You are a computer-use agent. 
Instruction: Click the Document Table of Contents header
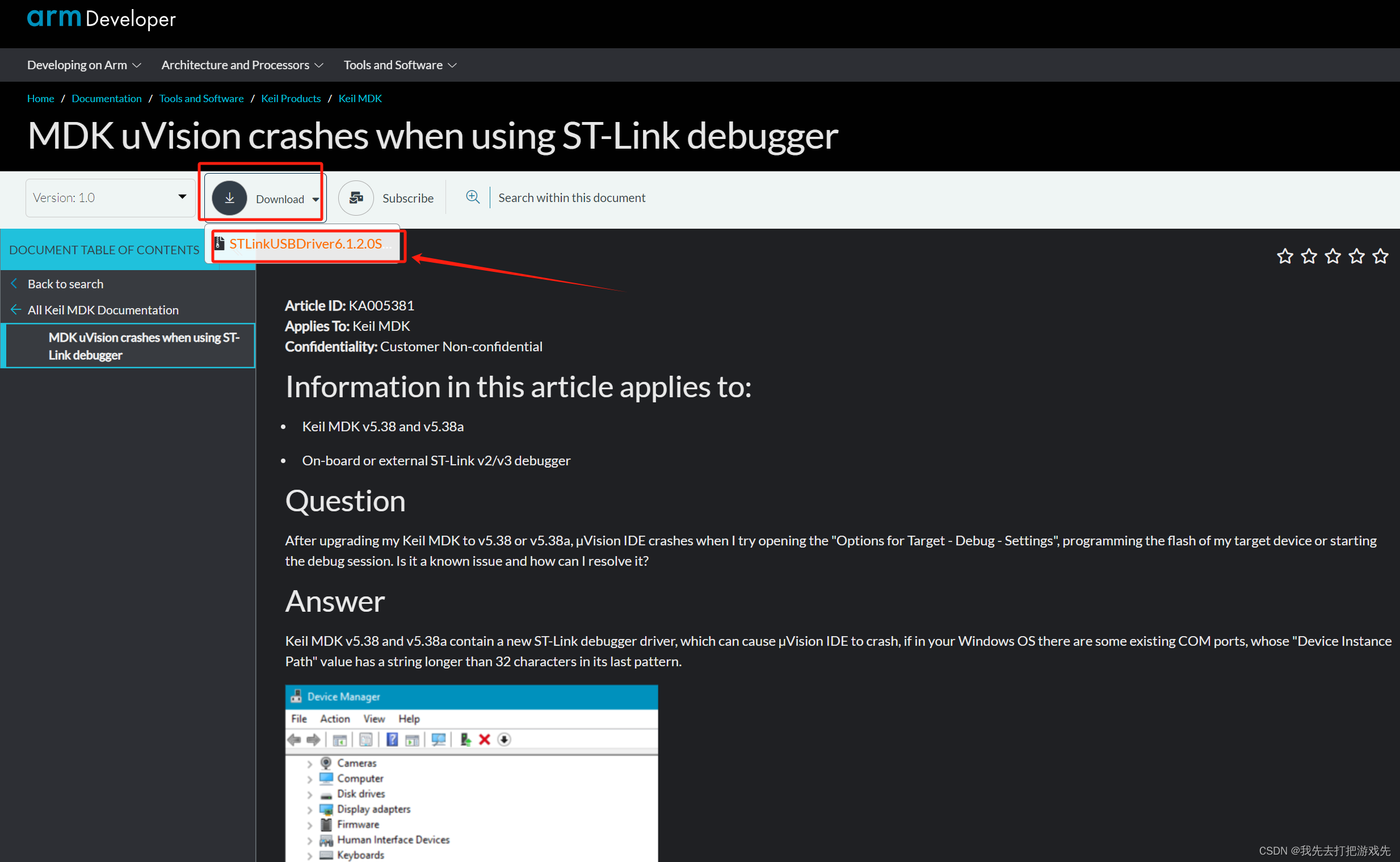pos(104,250)
